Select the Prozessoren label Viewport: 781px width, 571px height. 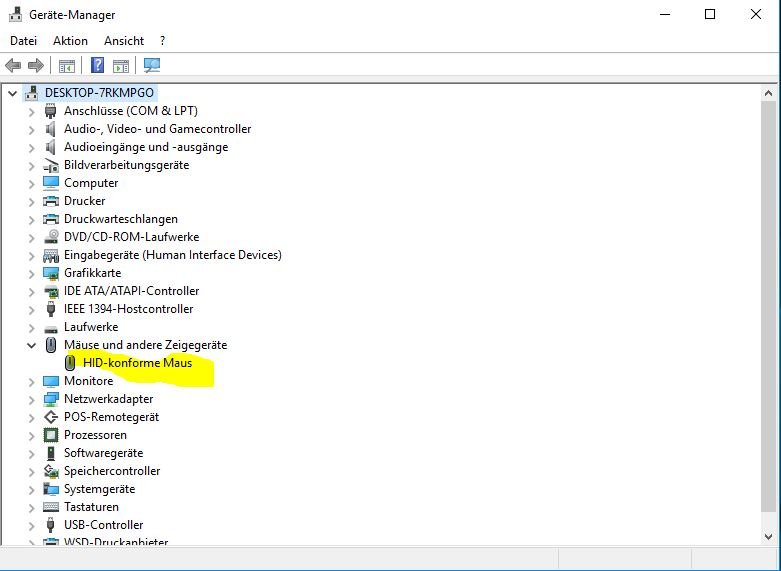tap(95, 435)
